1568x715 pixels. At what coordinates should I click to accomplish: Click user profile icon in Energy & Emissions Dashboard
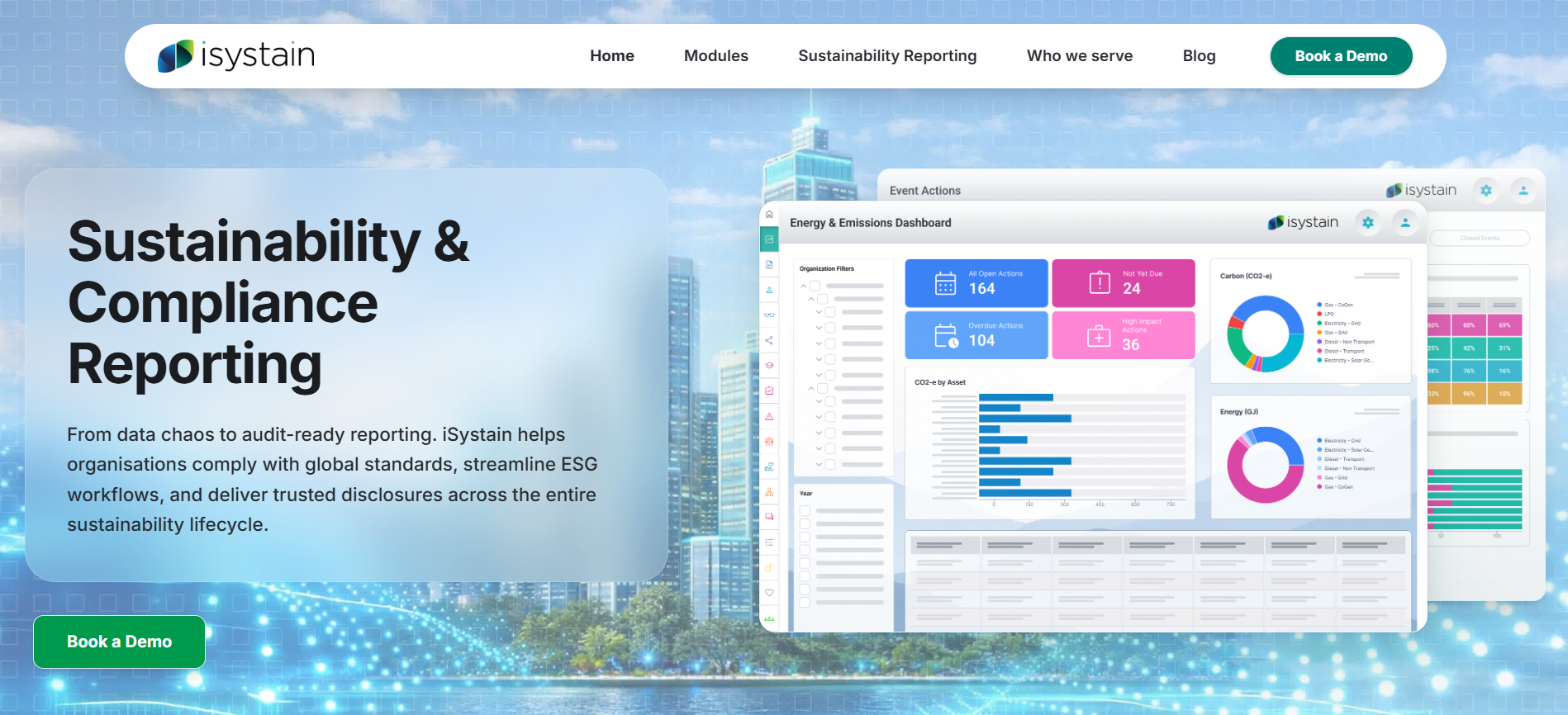1405,222
